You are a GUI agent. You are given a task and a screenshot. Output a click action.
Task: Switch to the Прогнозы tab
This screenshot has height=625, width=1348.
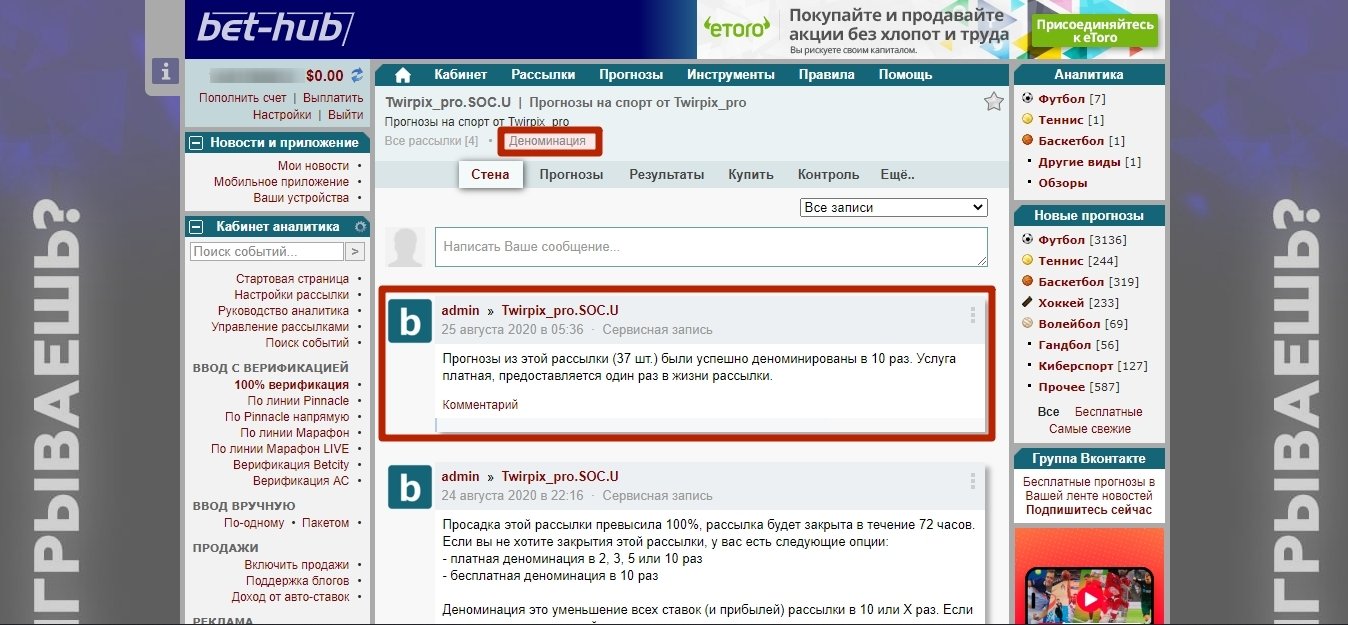coord(571,174)
